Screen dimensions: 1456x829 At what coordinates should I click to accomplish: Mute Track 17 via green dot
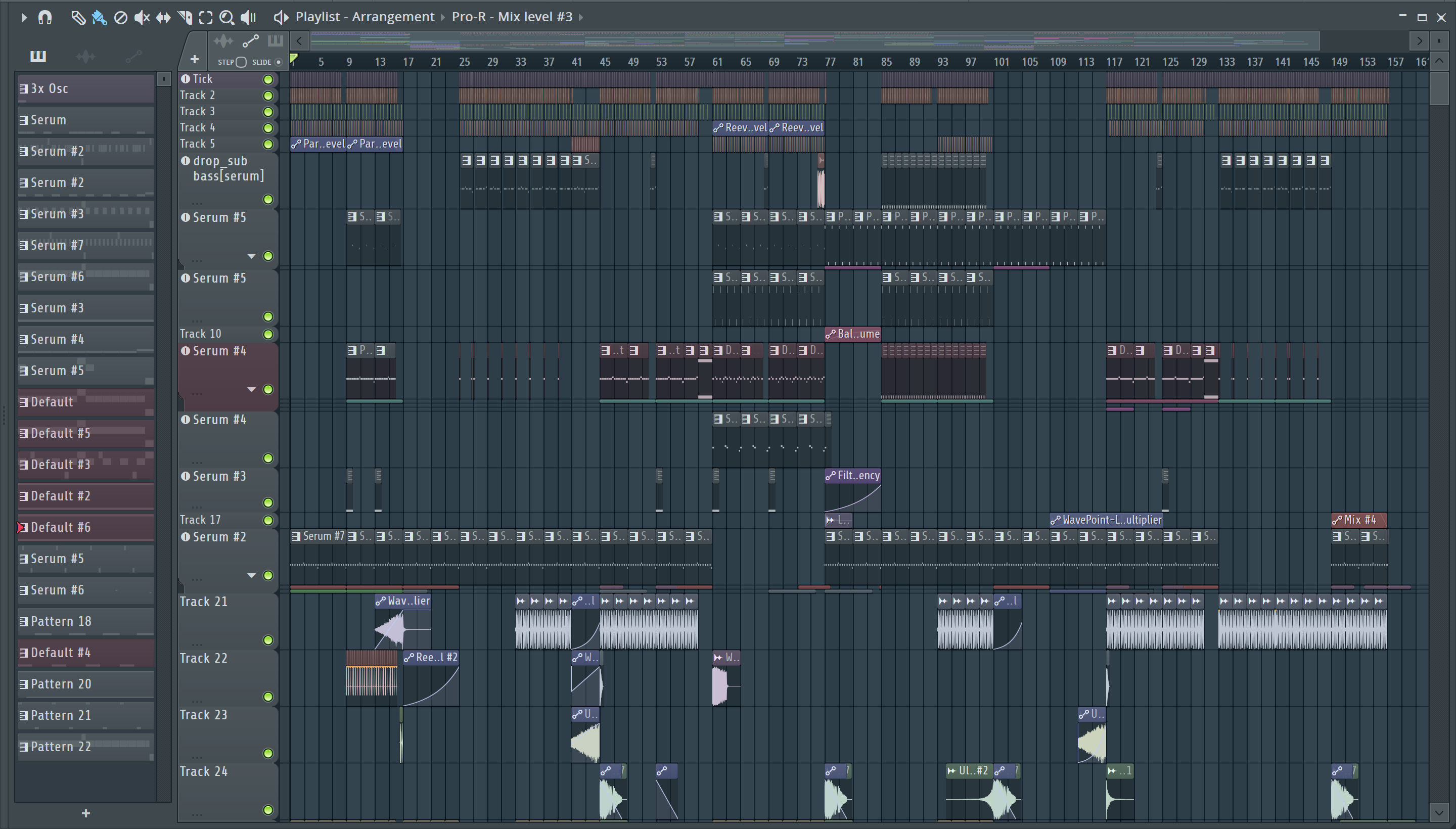[267, 520]
